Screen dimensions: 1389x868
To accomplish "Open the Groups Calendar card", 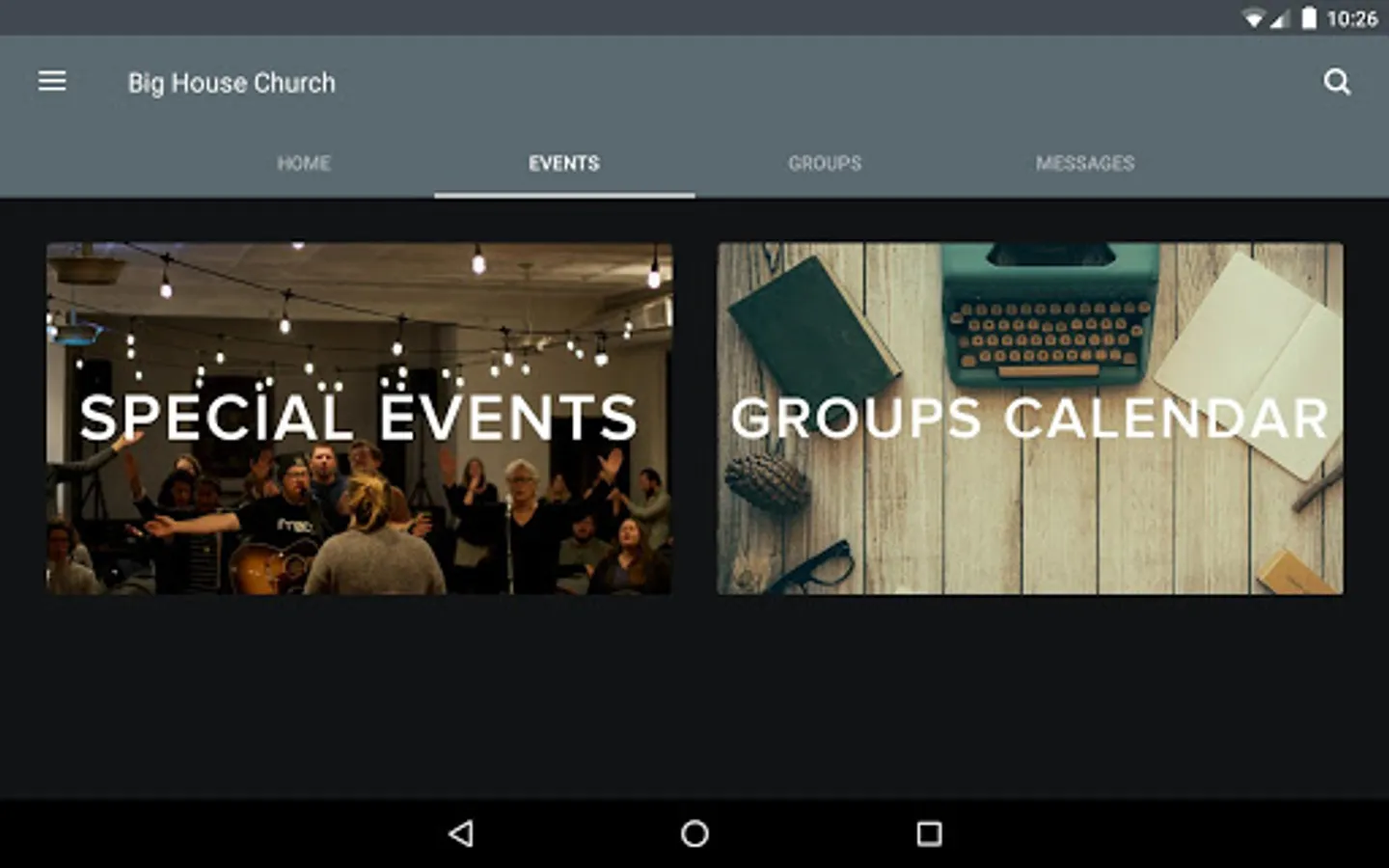I will point(1029,419).
